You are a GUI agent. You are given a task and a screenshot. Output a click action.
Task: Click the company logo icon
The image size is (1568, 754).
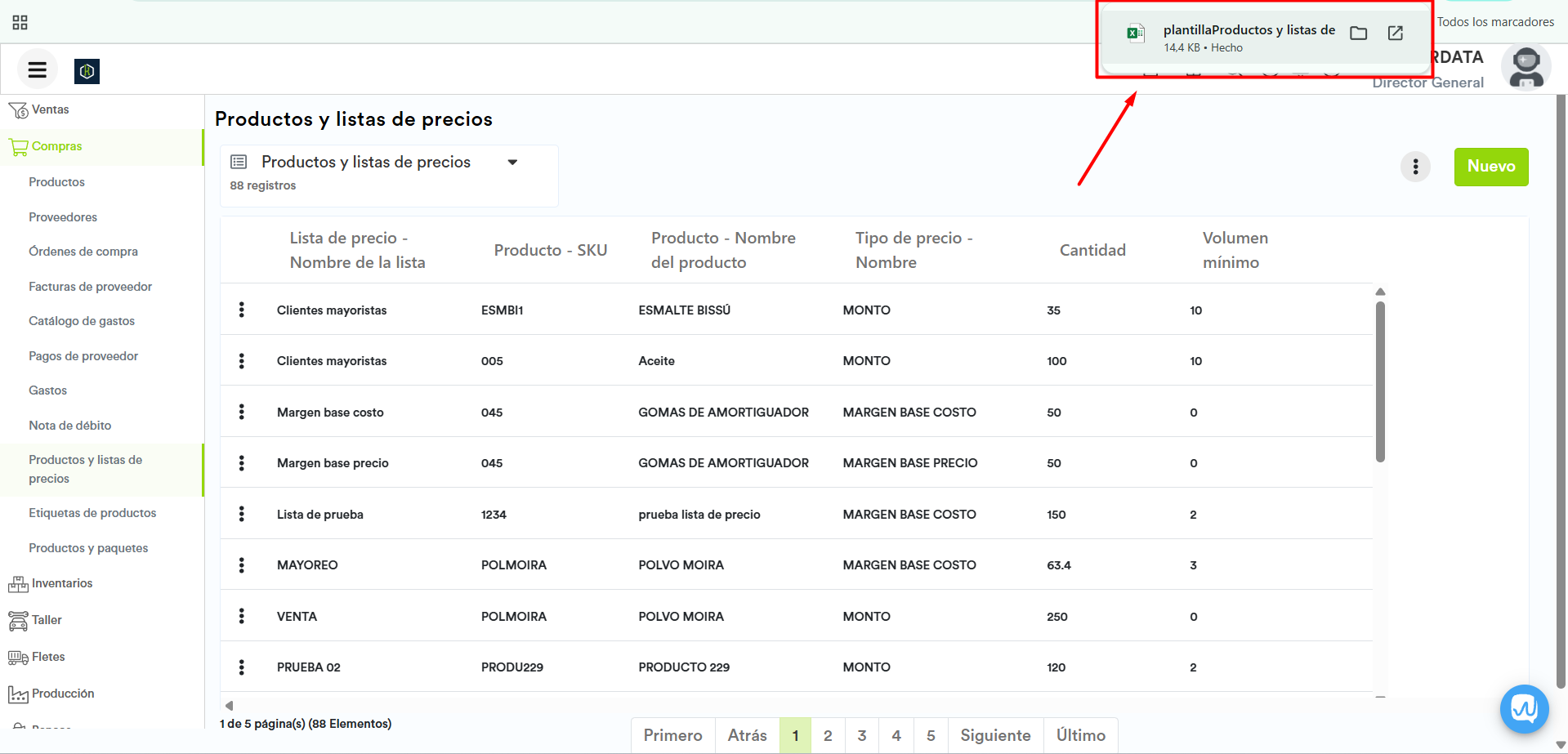pyautogui.click(x=87, y=71)
